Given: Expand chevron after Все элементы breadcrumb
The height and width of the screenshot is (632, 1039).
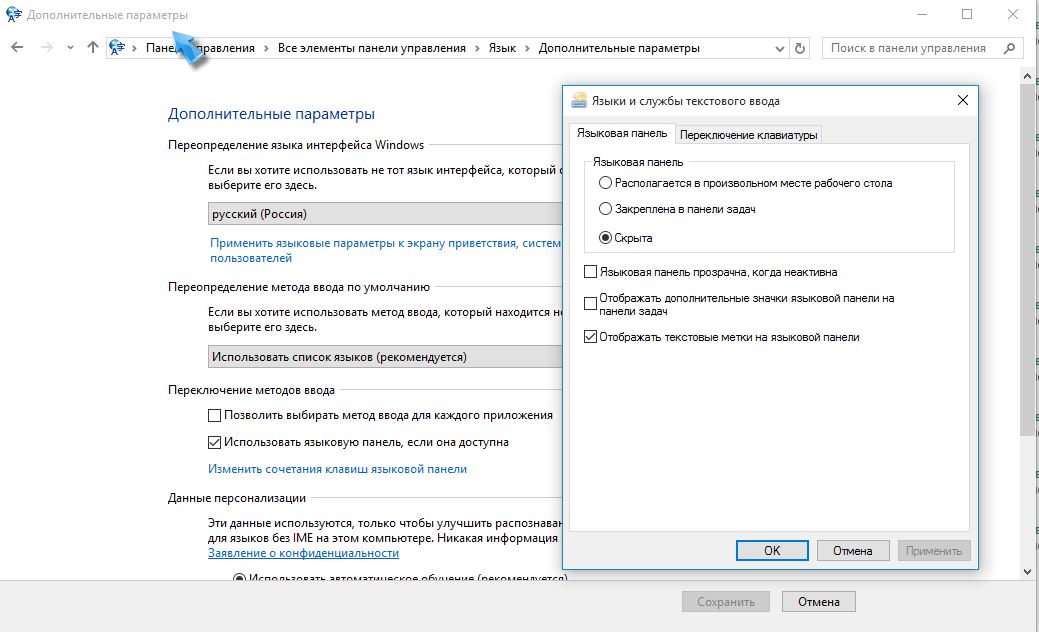Looking at the screenshot, I should pyautogui.click(x=477, y=48).
